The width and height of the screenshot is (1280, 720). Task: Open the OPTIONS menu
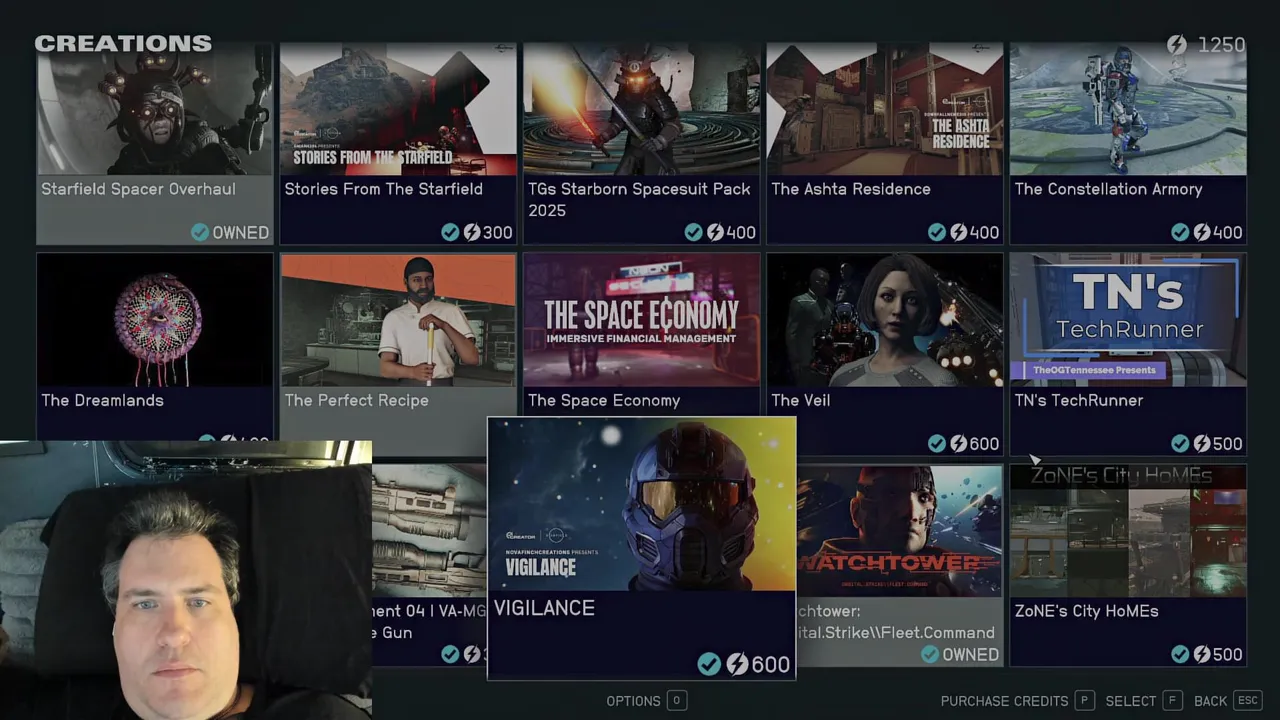pyautogui.click(x=633, y=701)
